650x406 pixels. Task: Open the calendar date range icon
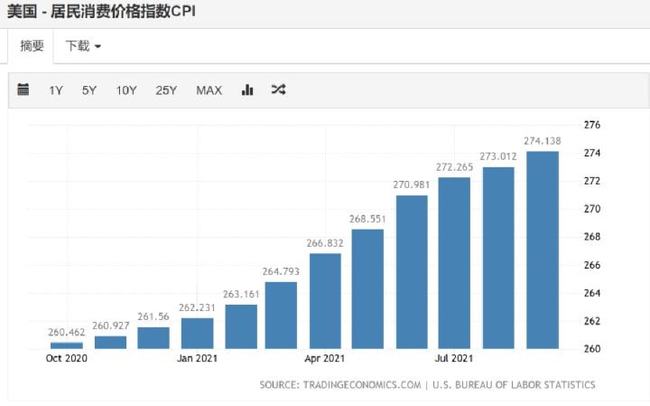point(23,89)
